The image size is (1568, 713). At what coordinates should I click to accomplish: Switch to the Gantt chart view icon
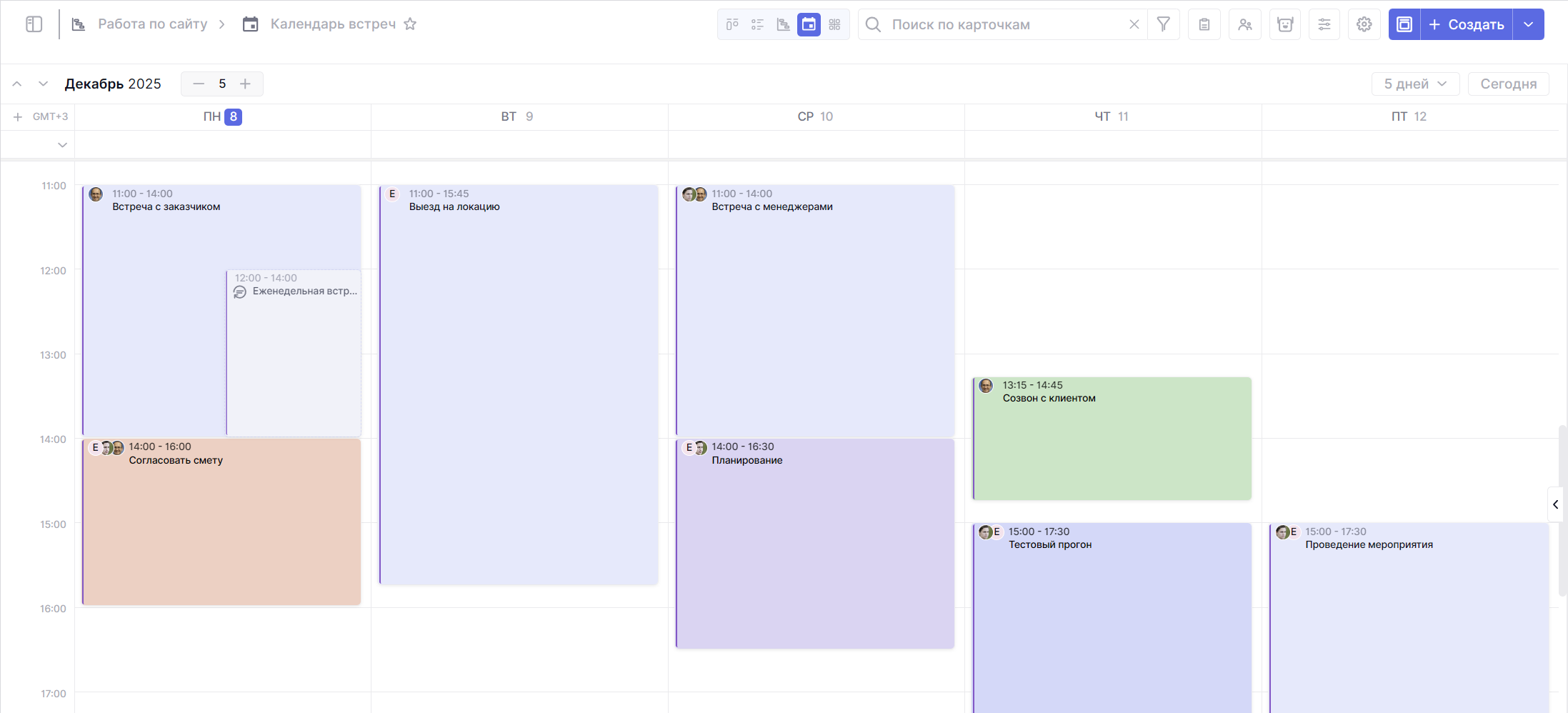click(783, 24)
